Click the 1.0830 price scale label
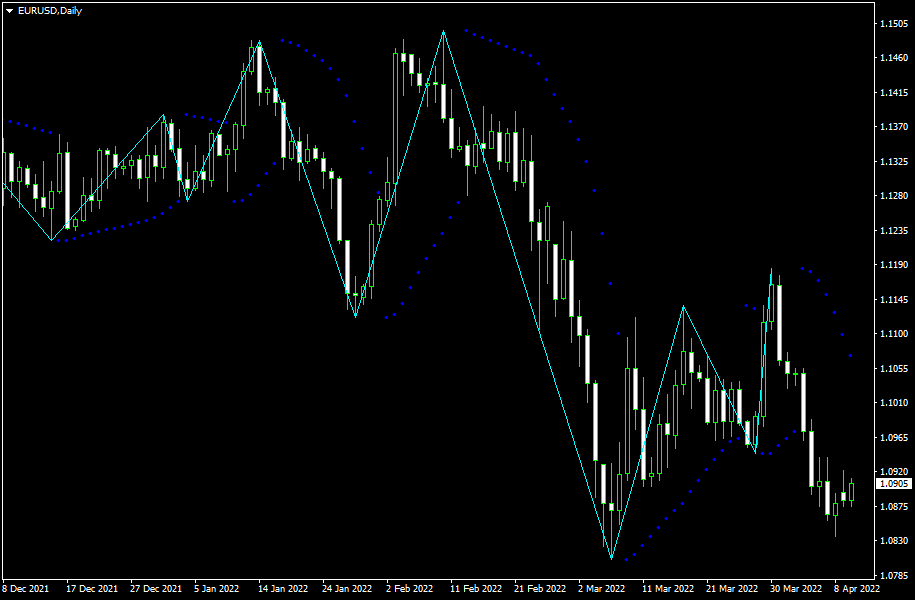Screen dimensions: 915x600 tap(894, 541)
